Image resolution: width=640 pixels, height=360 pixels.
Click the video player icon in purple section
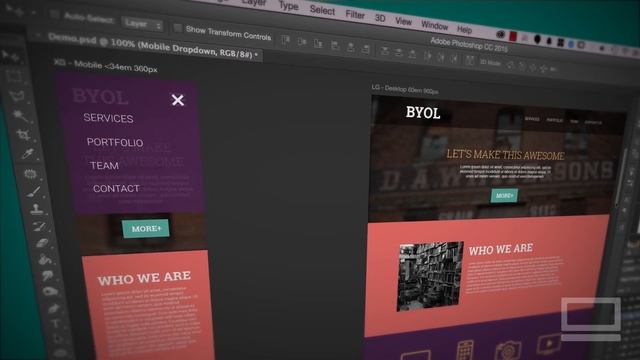coord(549,344)
